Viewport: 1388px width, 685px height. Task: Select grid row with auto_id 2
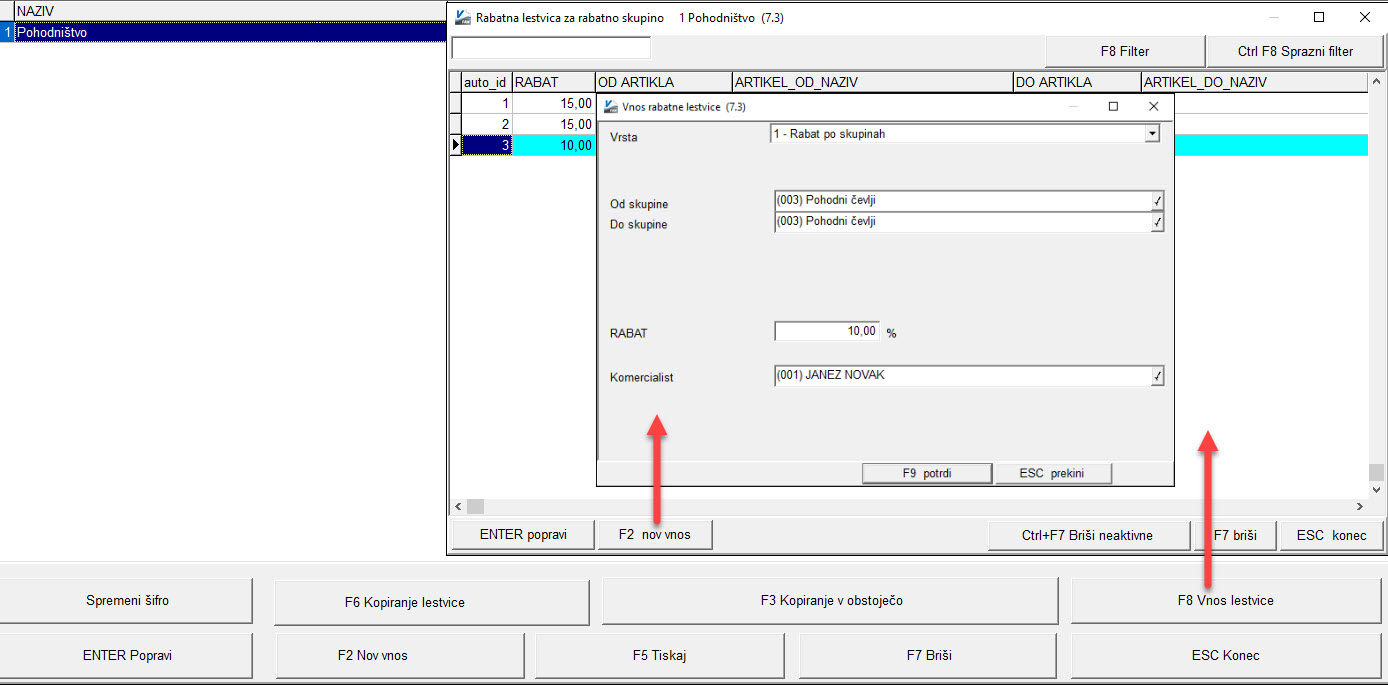click(486, 124)
